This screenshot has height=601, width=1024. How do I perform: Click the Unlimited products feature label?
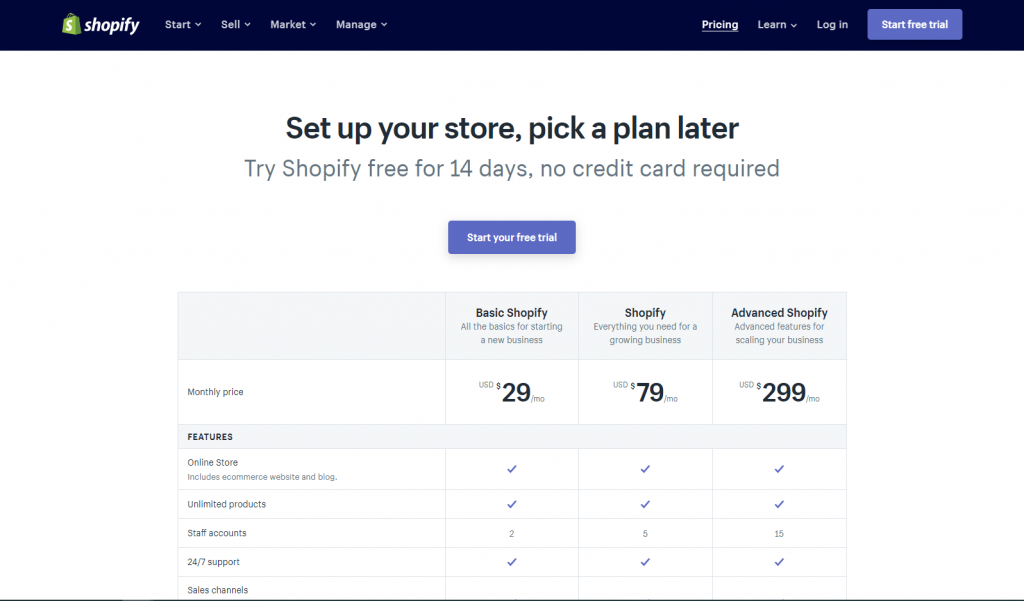227,504
